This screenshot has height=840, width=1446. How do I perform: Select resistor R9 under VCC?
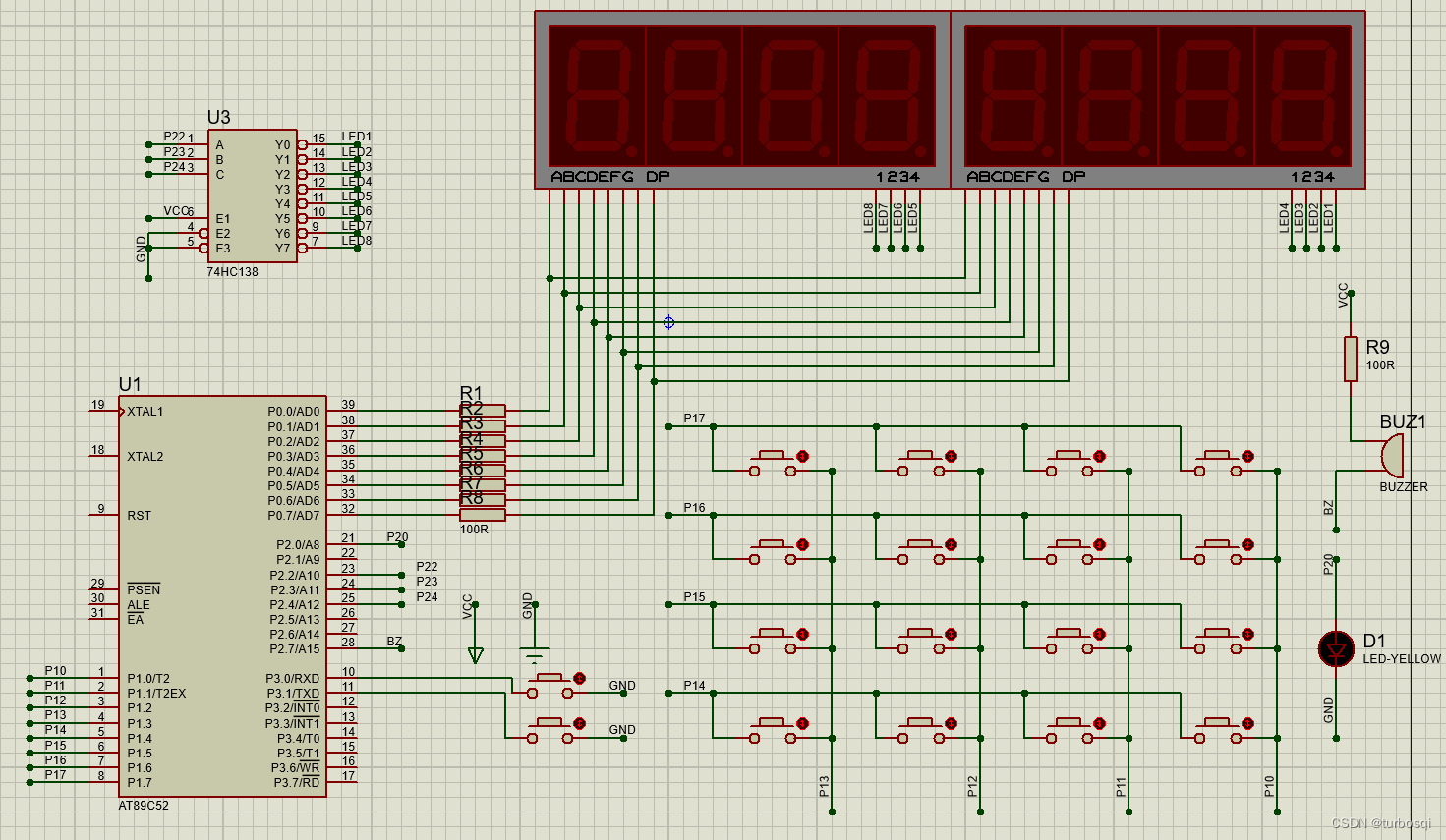click(x=1351, y=359)
